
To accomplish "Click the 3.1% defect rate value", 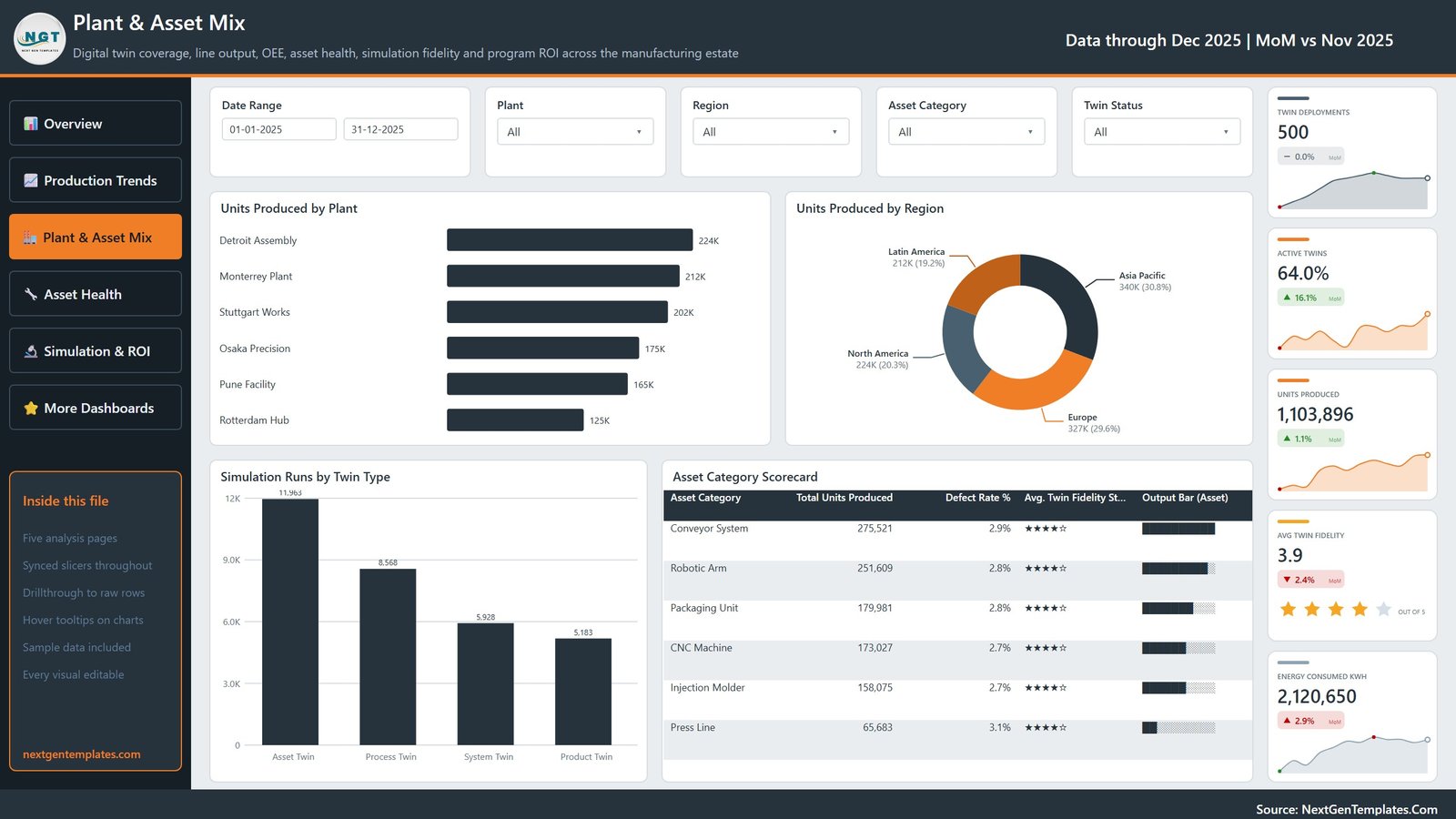I will (999, 728).
